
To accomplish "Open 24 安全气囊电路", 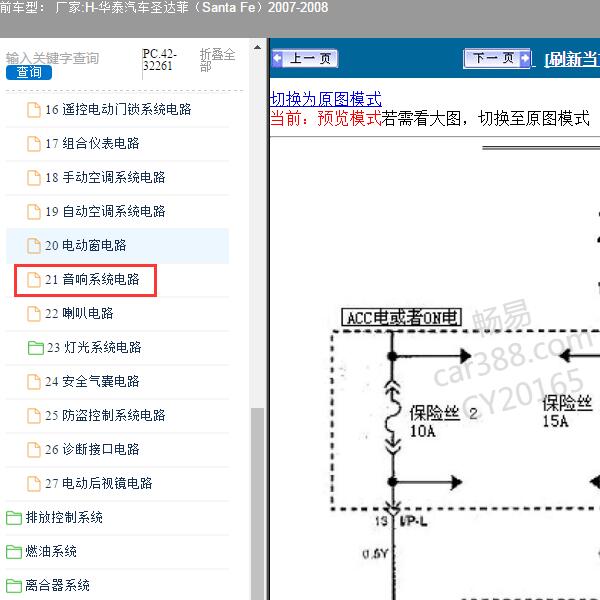I will tap(92, 382).
